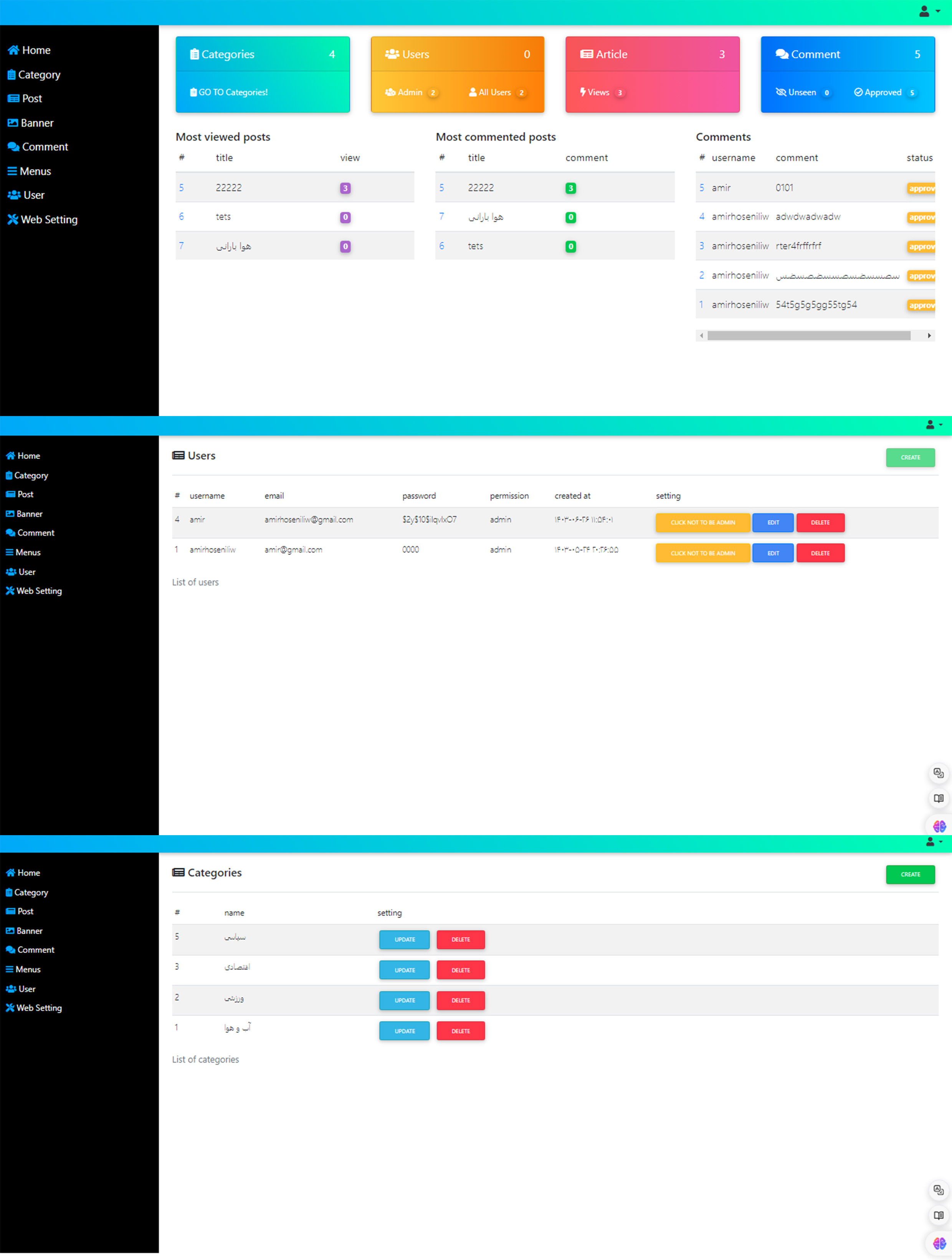Open Post in the Users page sidebar
This screenshot has height=1260, width=952.
point(19,494)
